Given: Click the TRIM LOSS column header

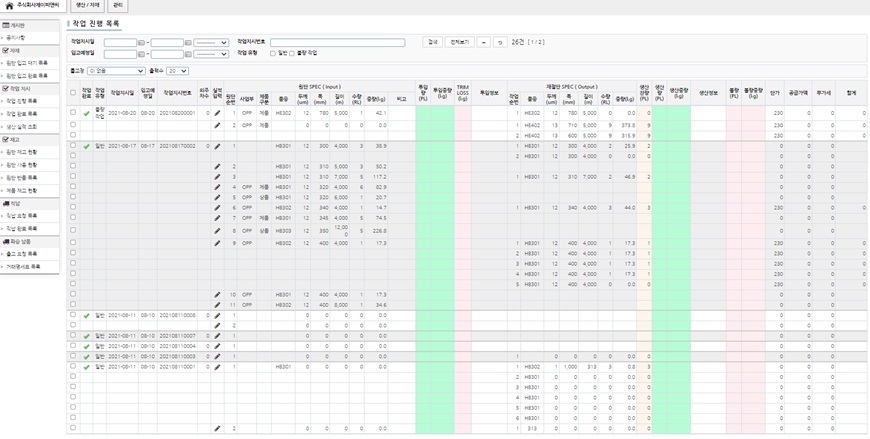Looking at the screenshot, I should [462, 92].
